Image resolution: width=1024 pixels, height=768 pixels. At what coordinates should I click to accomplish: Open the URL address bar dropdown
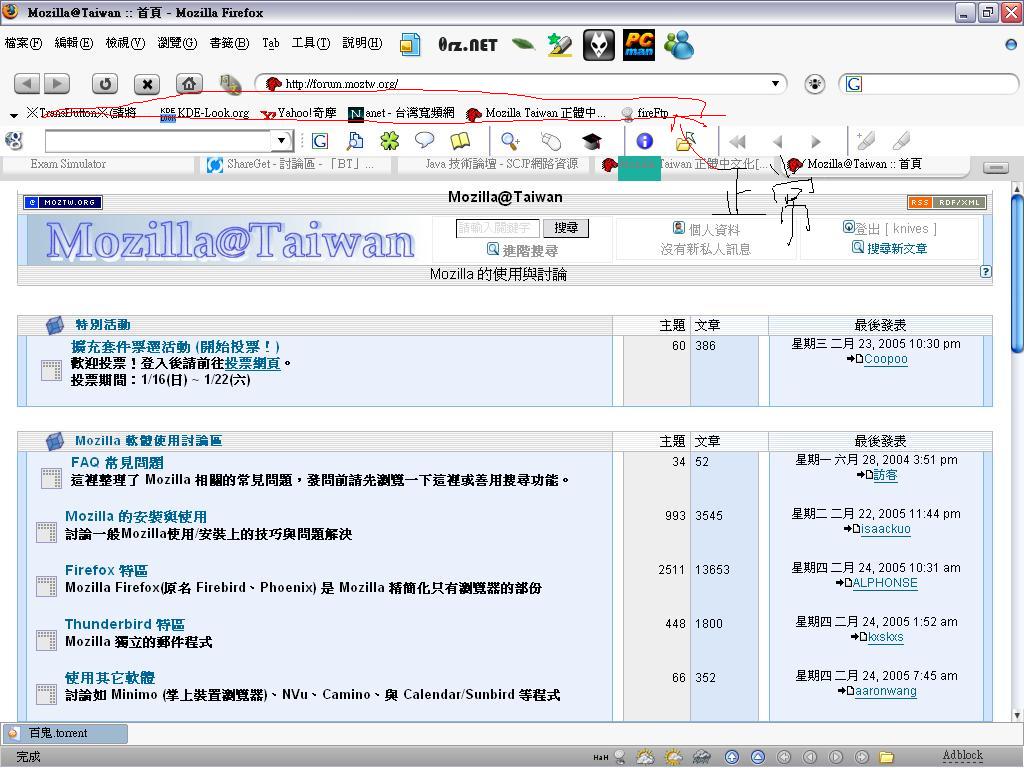775,84
